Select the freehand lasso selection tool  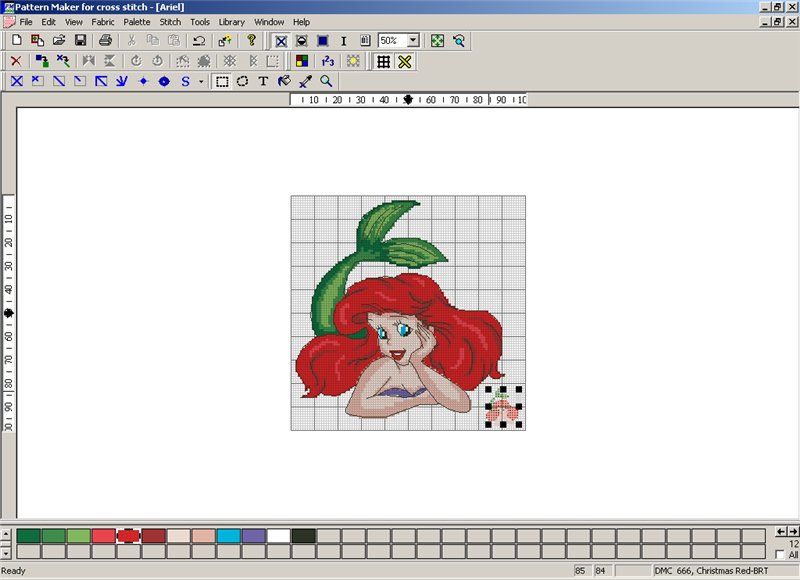pyautogui.click(x=242, y=81)
